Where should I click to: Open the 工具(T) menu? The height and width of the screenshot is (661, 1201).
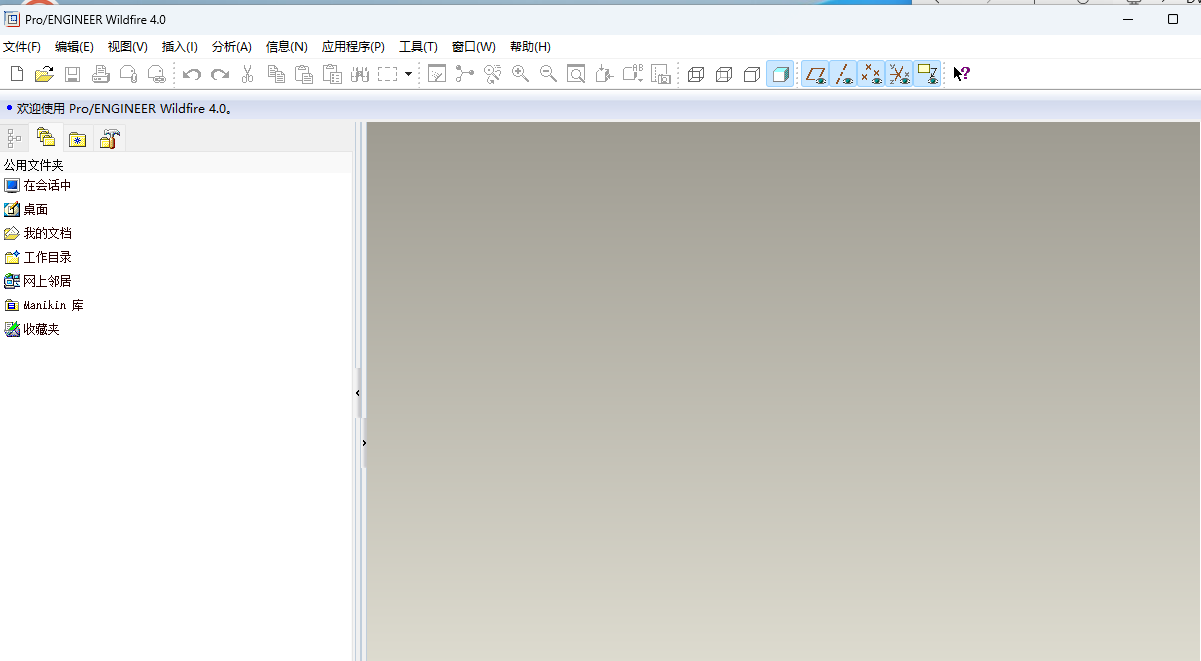[418, 47]
